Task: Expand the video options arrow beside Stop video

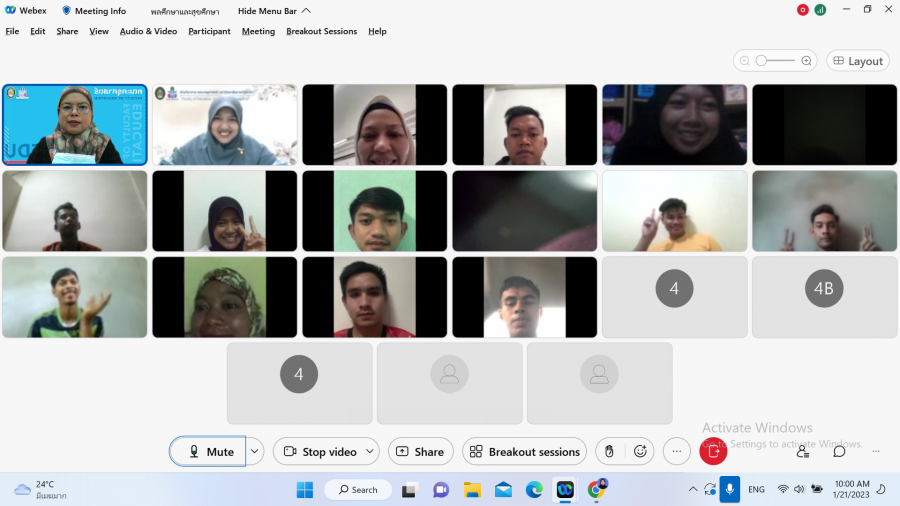Action: tap(370, 452)
